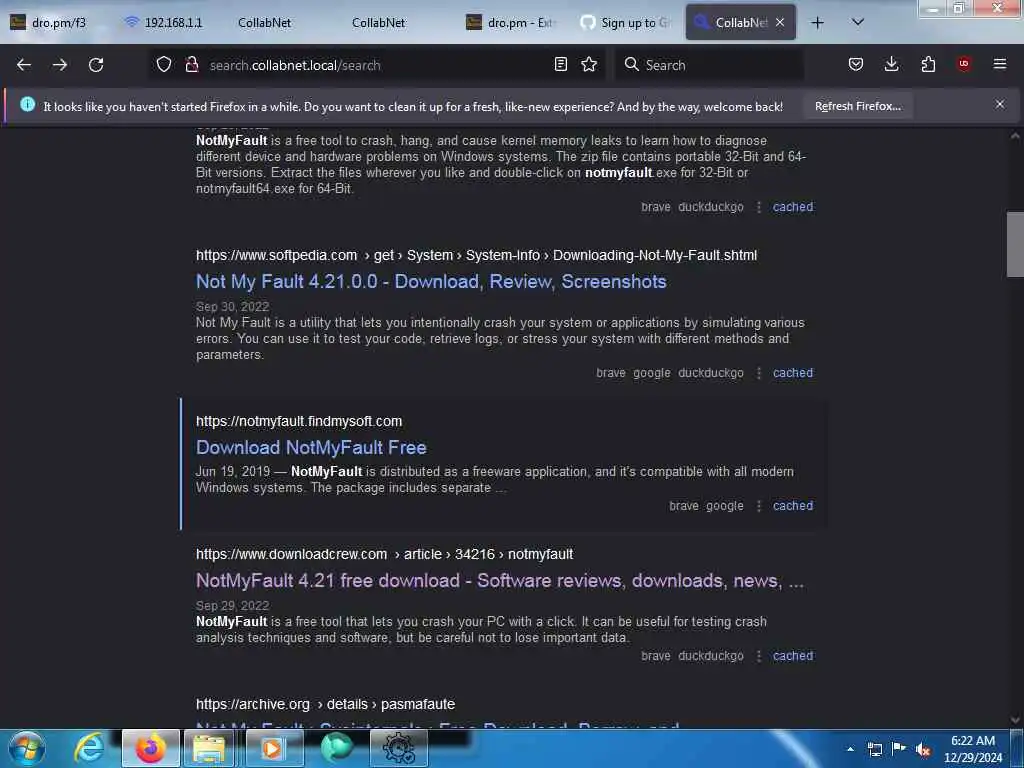Bookmark this page with star icon

coord(589,64)
